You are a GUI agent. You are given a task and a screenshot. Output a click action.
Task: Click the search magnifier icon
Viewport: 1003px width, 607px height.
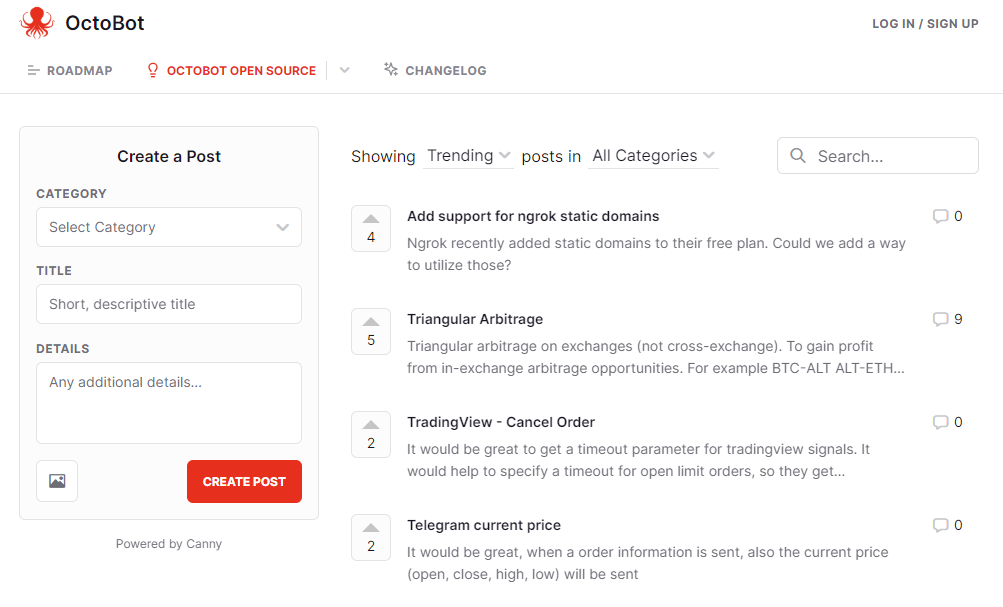click(x=798, y=155)
